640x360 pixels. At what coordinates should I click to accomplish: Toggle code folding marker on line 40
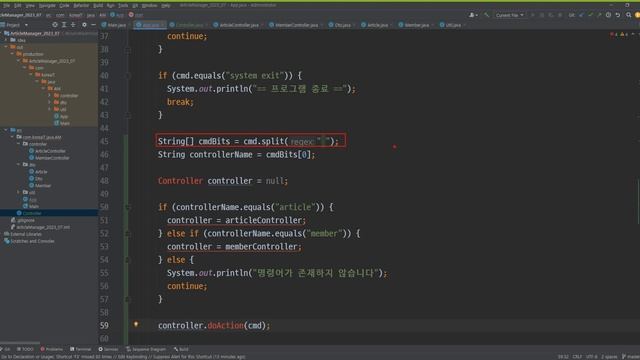tap(128, 76)
